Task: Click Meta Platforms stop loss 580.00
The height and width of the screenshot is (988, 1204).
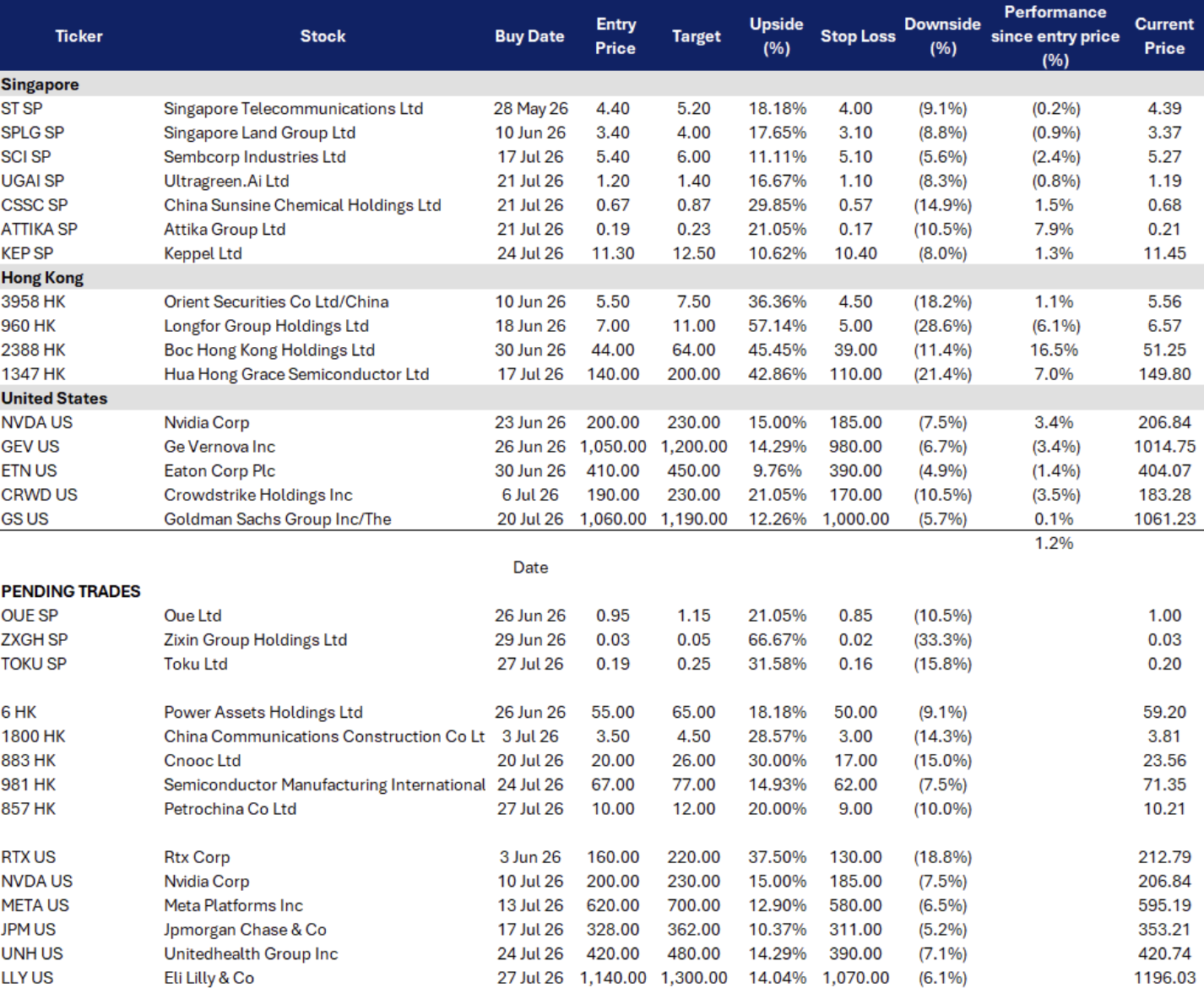Action: (855, 905)
